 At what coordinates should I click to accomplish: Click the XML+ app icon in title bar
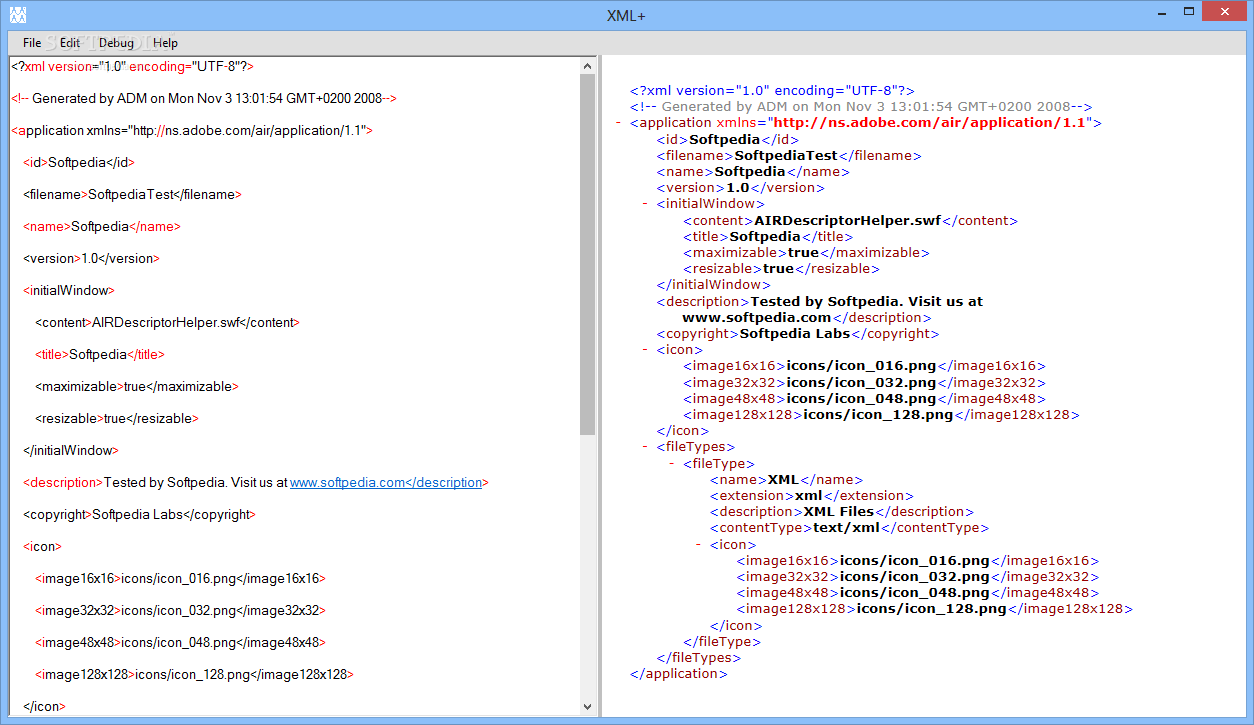17,14
